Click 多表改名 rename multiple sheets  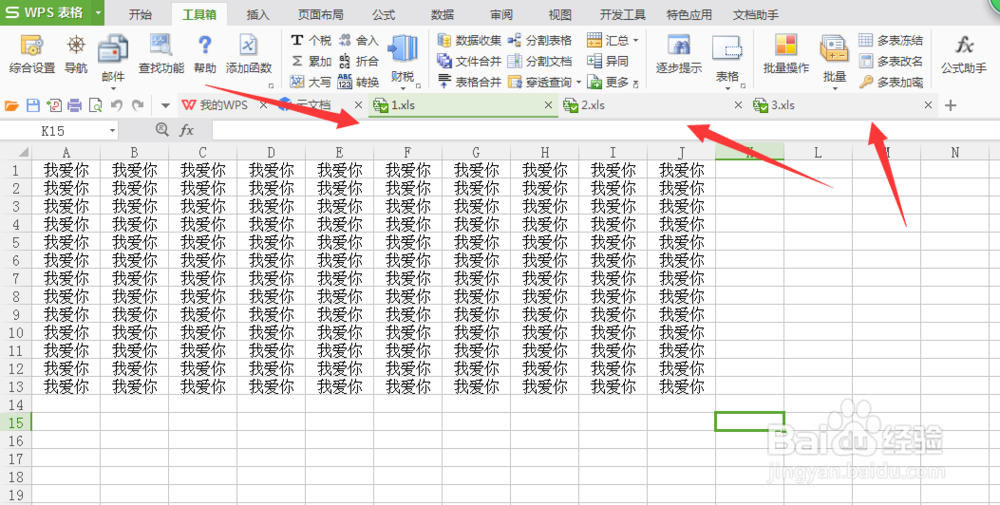tap(891, 61)
